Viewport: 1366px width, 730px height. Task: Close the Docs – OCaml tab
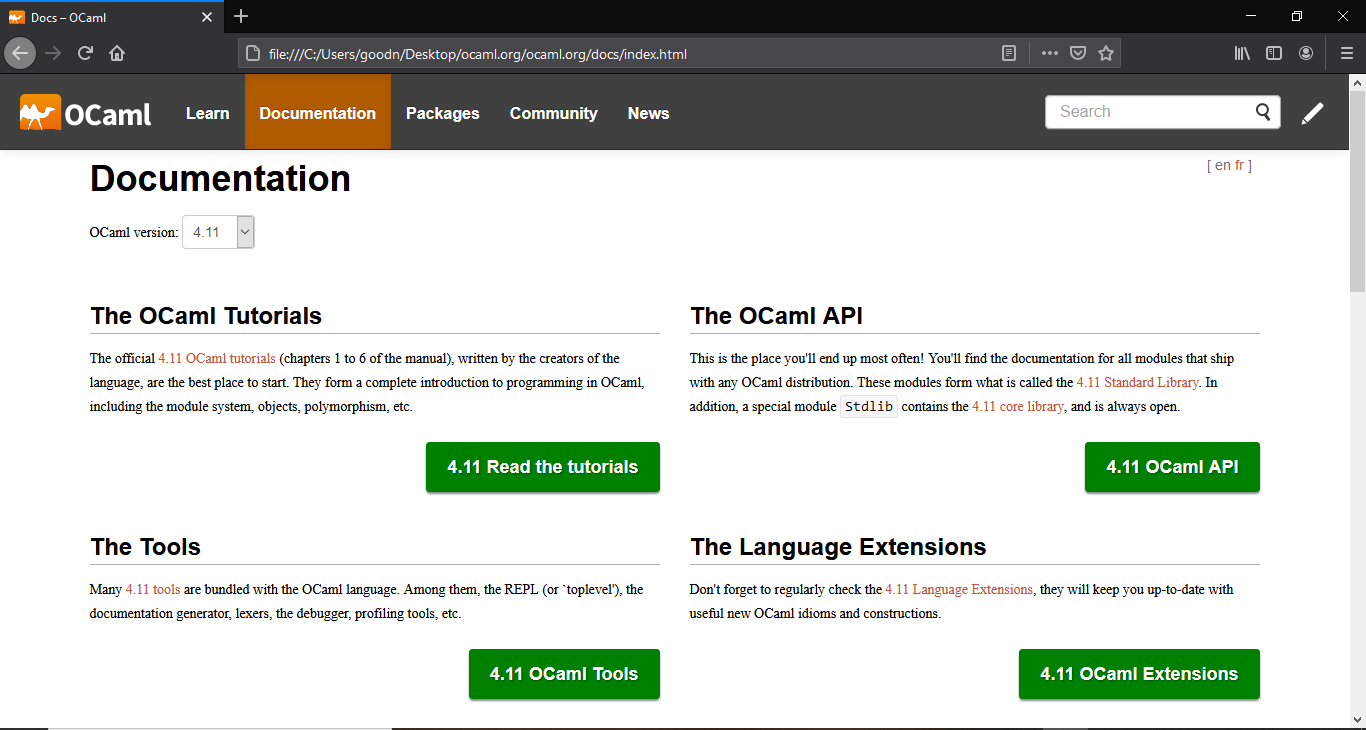pyautogui.click(x=207, y=17)
